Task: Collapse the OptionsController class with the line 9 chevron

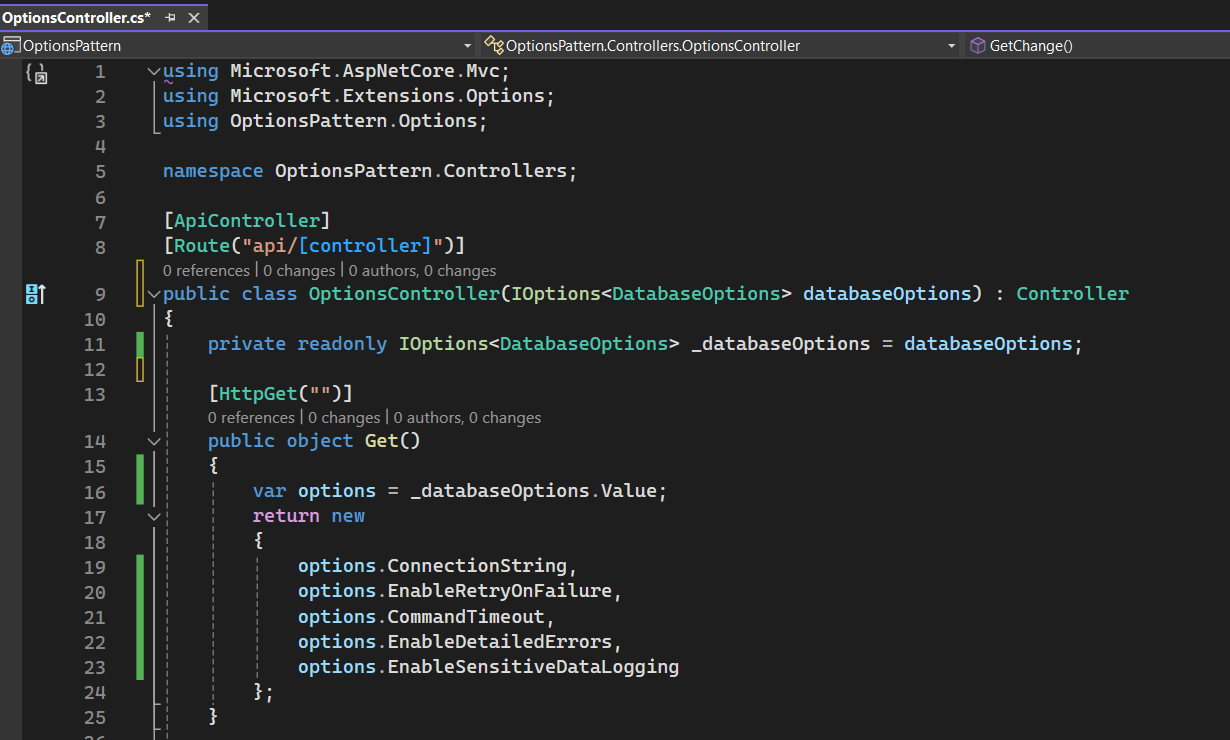Action: tap(153, 295)
